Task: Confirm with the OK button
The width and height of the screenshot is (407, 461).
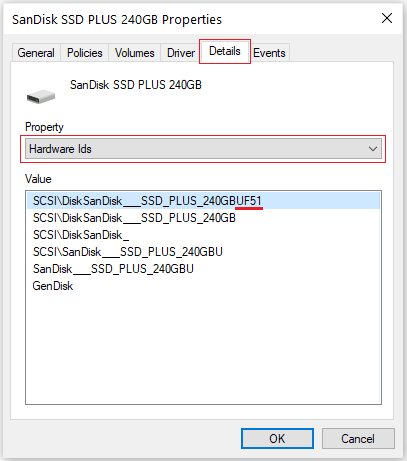Action: pyautogui.click(x=277, y=438)
